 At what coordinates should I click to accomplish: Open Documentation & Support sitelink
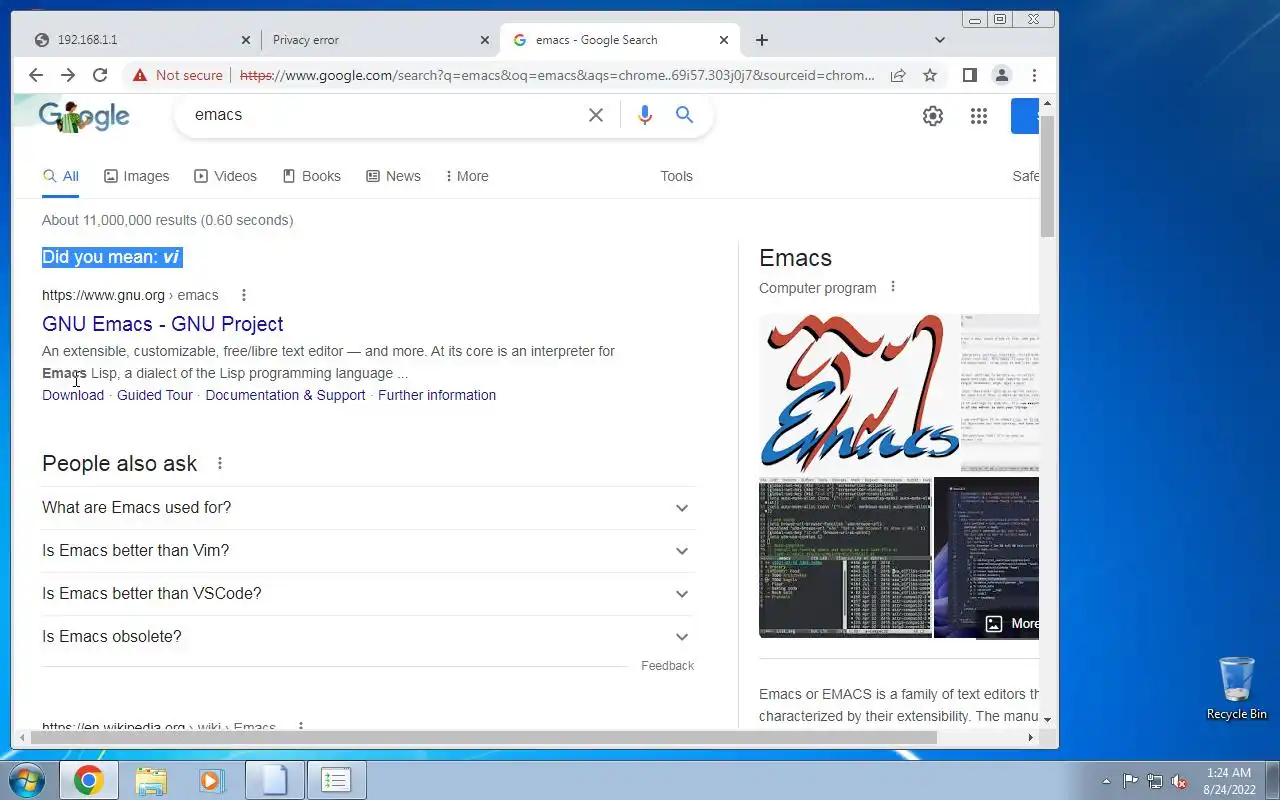pyautogui.click(x=285, y=395)
